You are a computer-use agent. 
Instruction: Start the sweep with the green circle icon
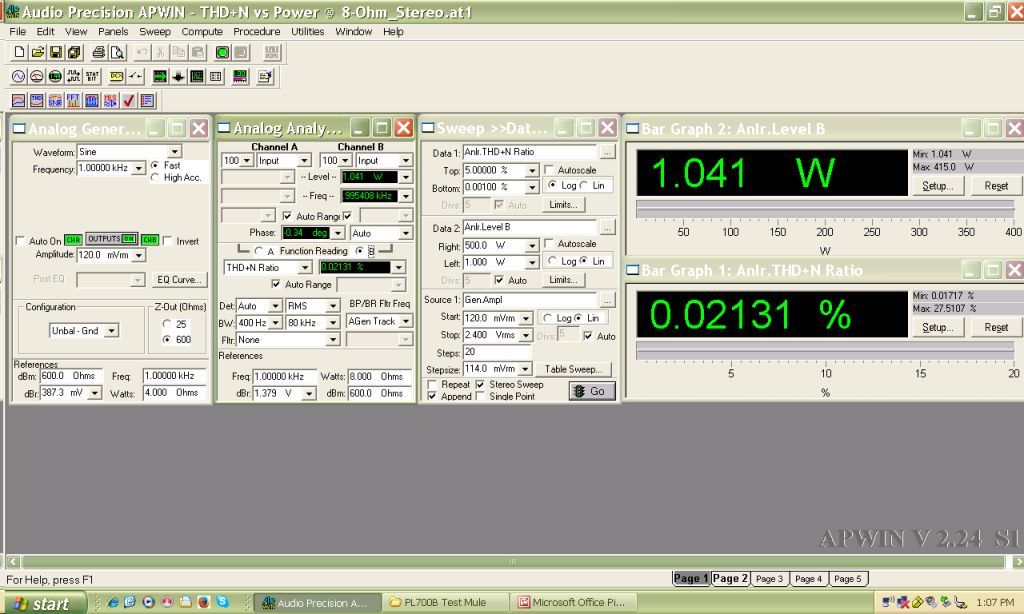(x=222, y=52)
